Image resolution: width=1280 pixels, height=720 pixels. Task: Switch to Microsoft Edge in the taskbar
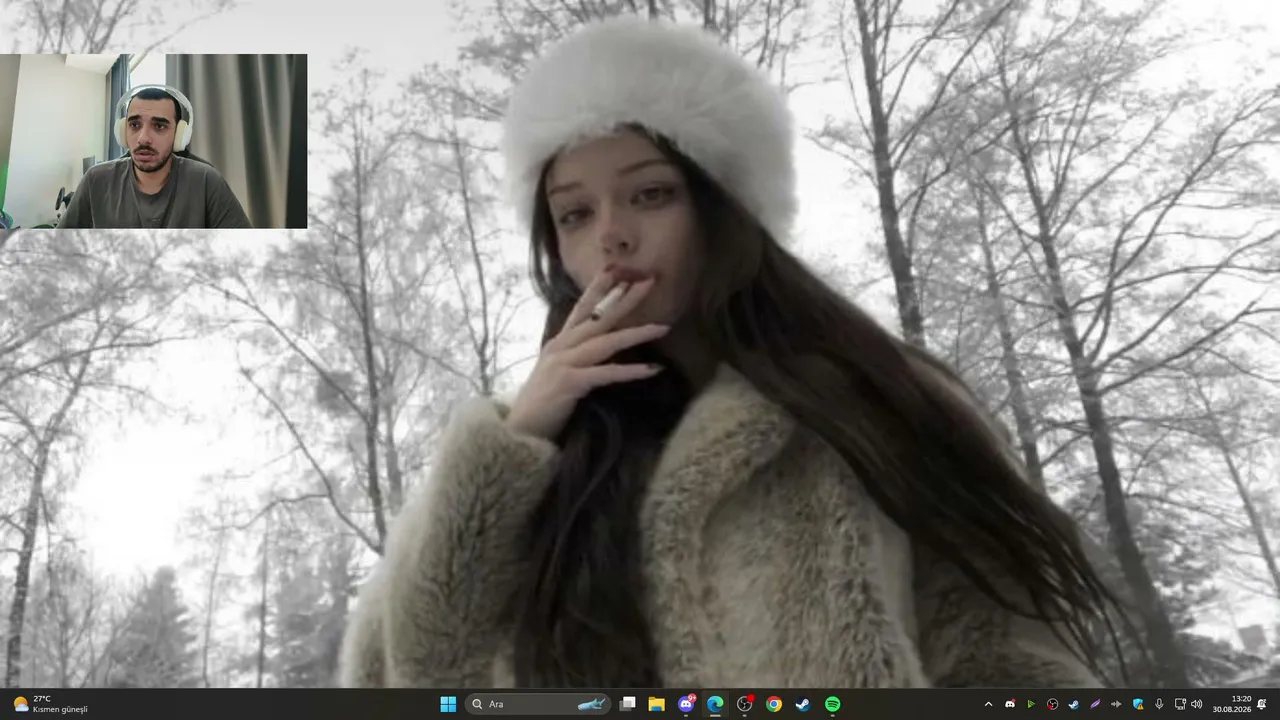pyautogui.click(x=715, y=704)
